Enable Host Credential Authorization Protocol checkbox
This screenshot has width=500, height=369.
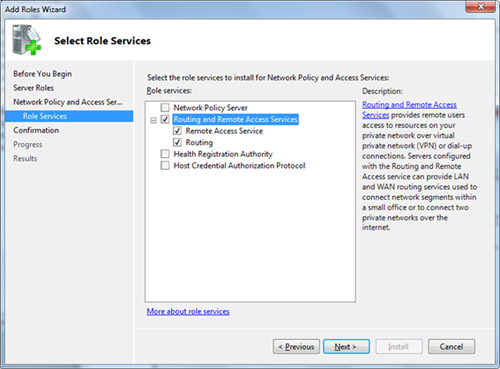click(x=165, y=165)
